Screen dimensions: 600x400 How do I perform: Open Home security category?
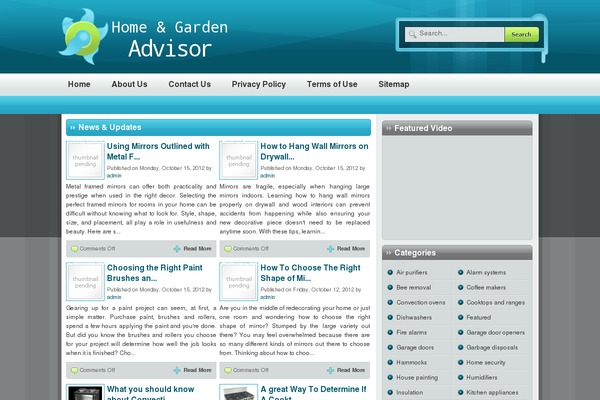point(486,362)
